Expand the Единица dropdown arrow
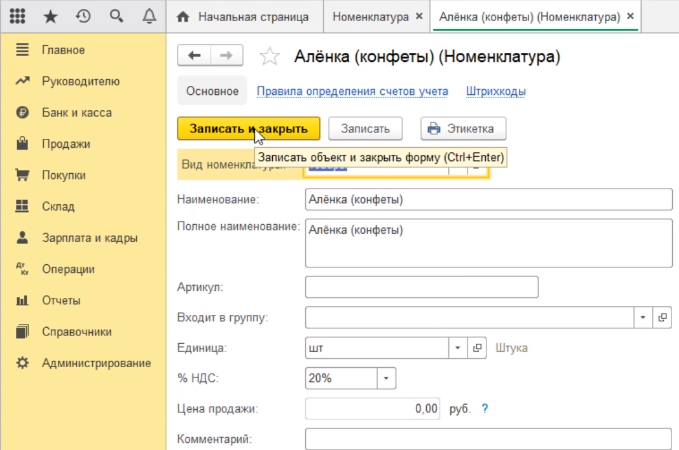Screen dimensions: 679x450 click(x=457, y=348)
